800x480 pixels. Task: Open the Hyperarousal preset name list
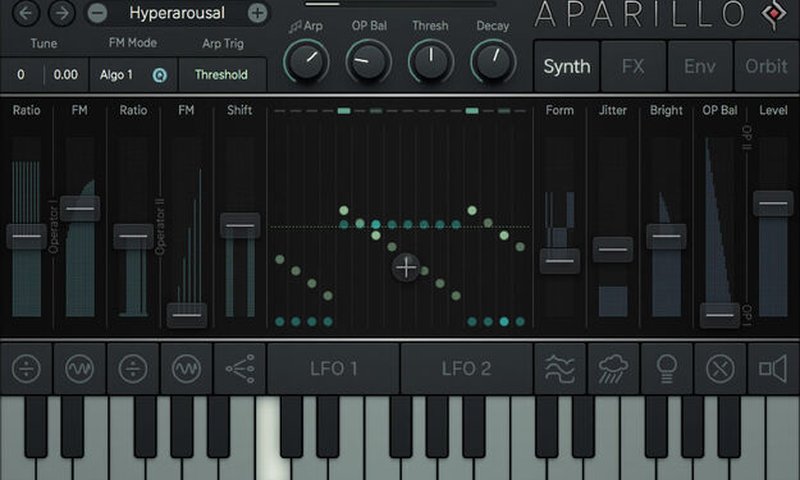pyautogui.click(x=177, y=14)
